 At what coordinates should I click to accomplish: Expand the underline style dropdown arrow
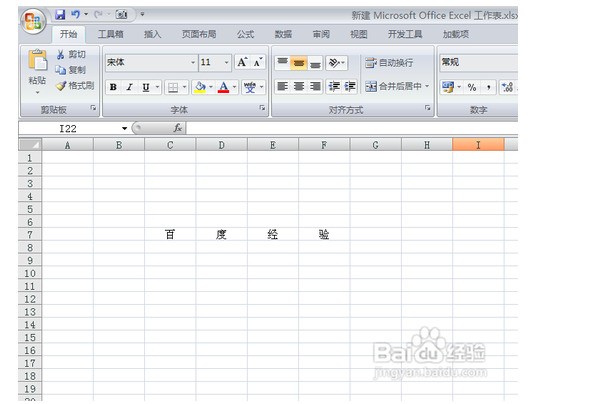click(x=157, y=87)
